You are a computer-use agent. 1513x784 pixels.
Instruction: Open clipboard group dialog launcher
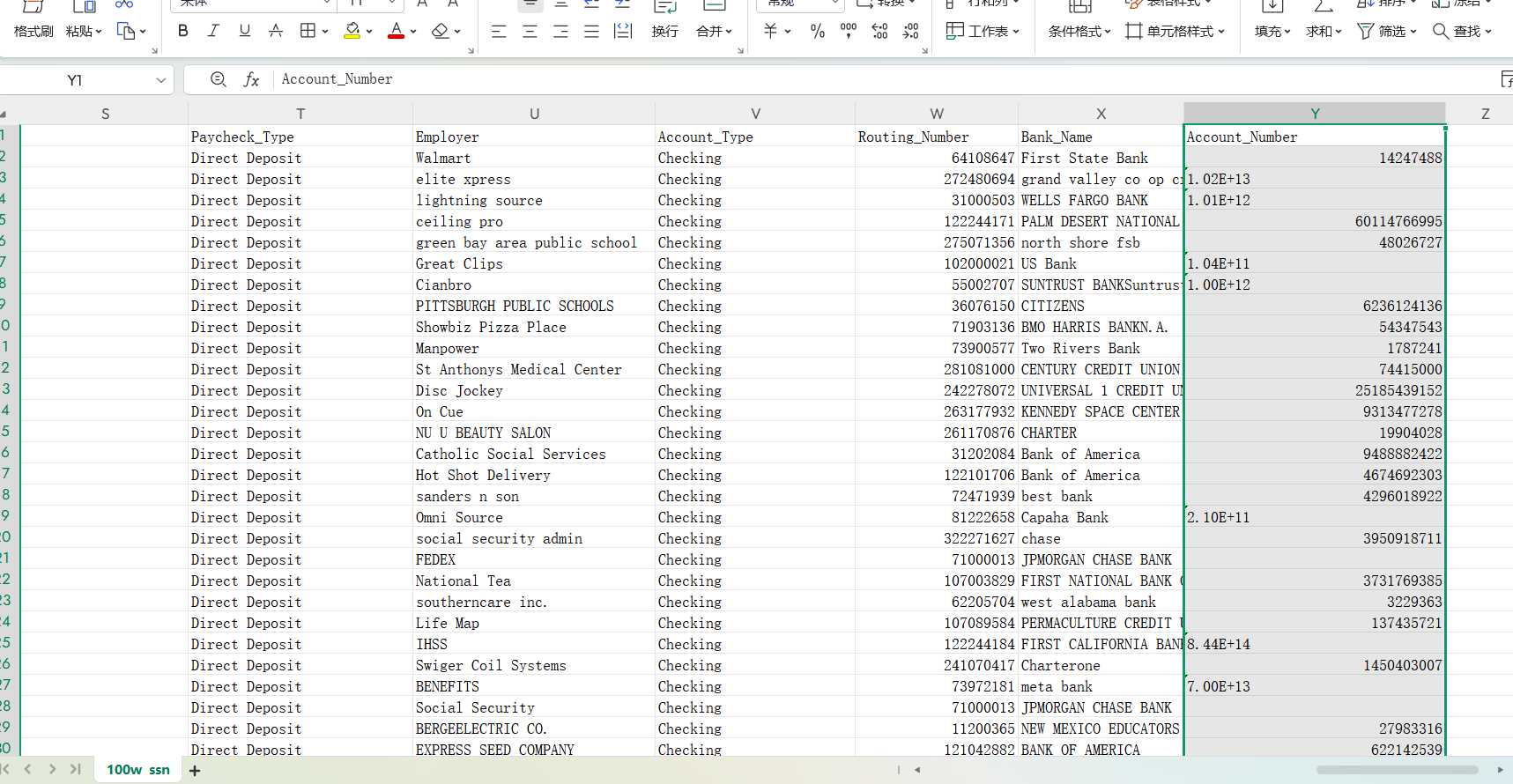154,51
